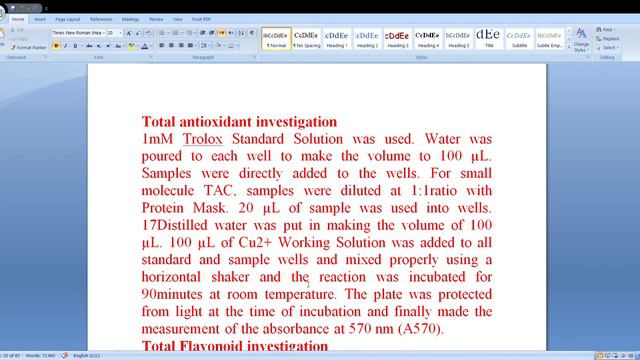Click Replace button in Editing group

607,38
